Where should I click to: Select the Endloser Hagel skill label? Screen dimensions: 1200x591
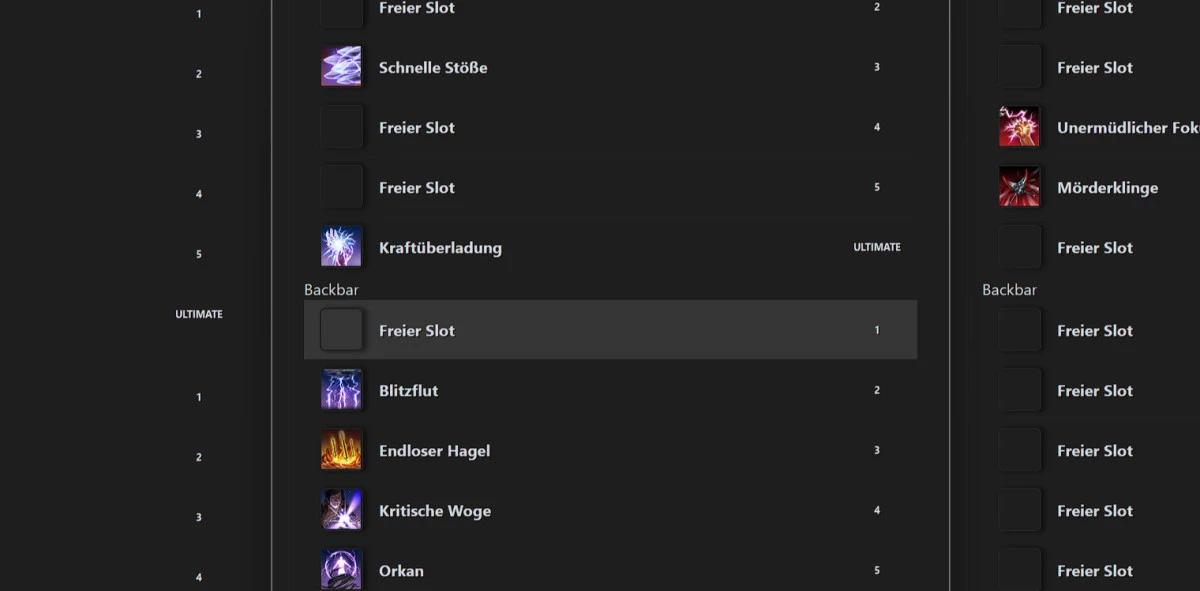(x=434, y=451)
